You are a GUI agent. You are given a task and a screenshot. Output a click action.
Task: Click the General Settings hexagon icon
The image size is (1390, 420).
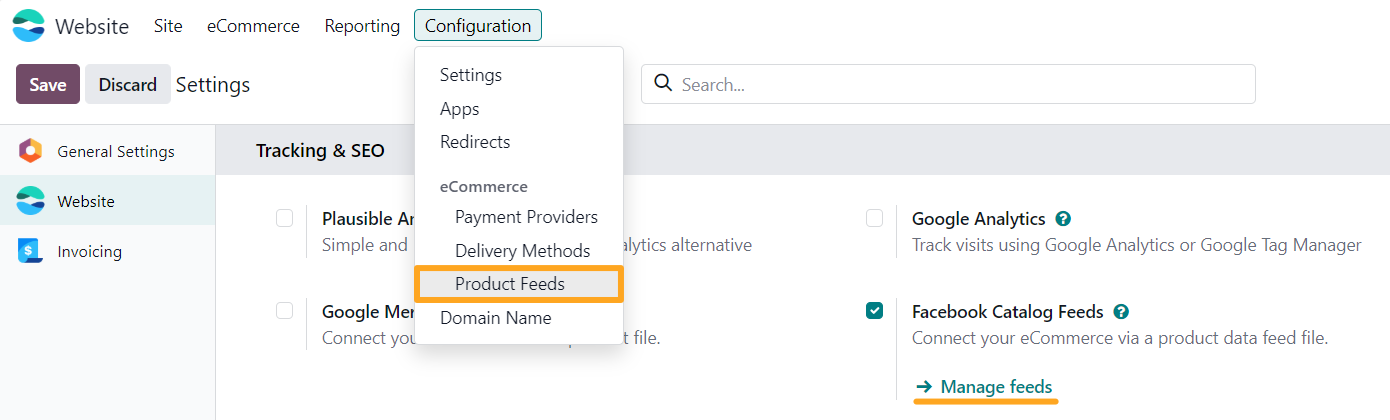pyautogui.click(x=31, y=151)
